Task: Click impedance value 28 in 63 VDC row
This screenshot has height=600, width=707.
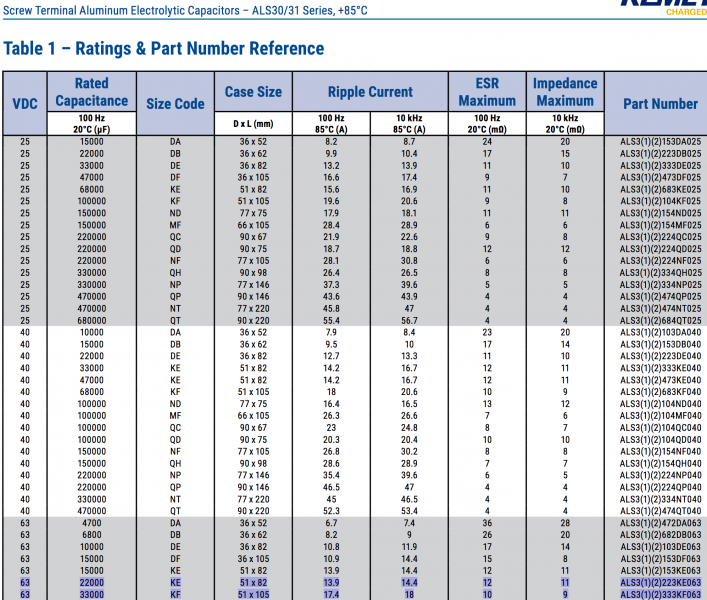Action: (x=565, y=523)
